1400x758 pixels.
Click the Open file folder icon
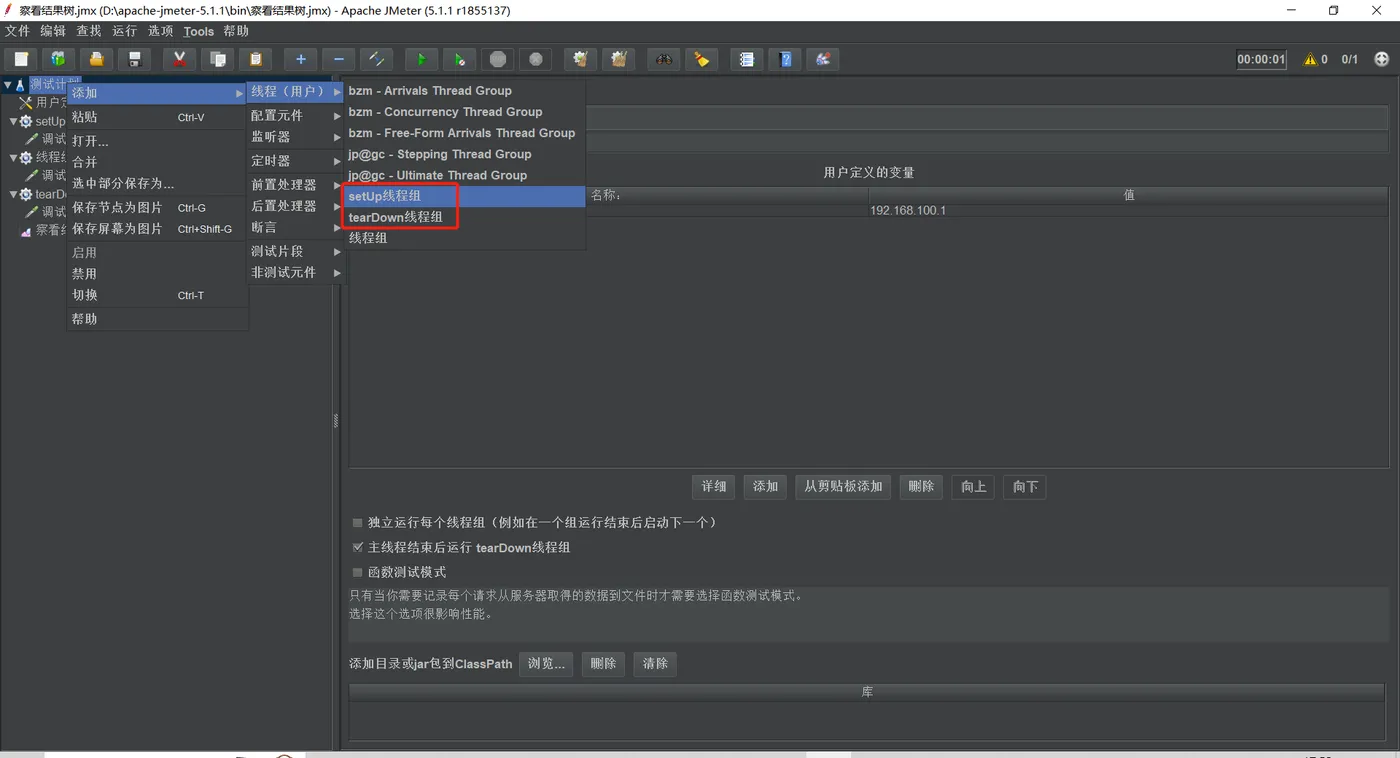96,59
